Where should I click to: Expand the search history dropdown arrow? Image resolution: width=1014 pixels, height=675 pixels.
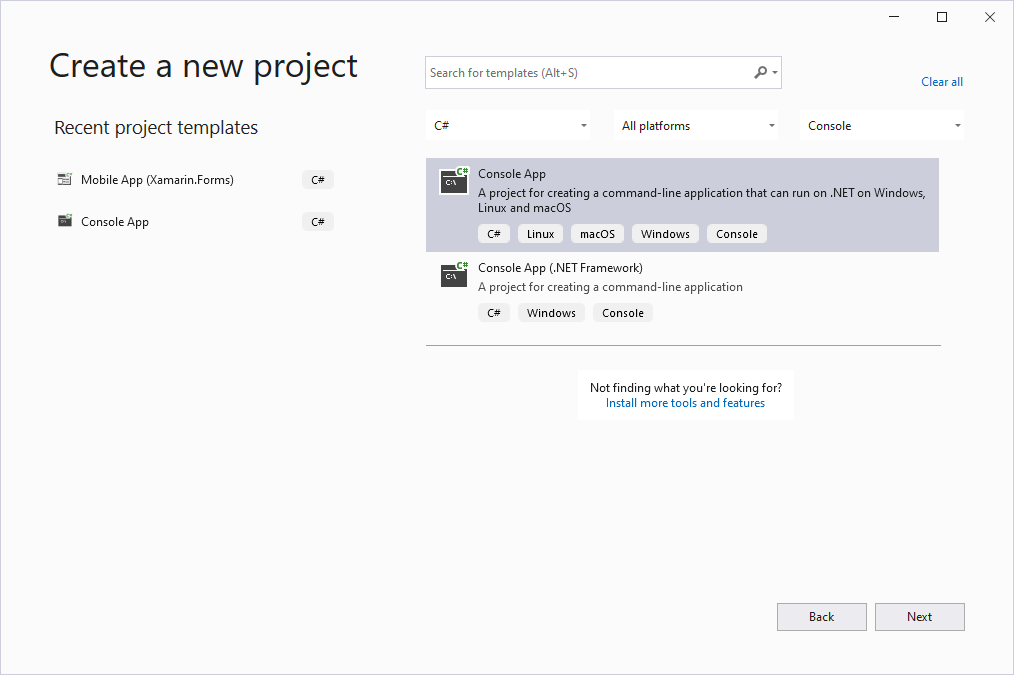coord(775,72)
